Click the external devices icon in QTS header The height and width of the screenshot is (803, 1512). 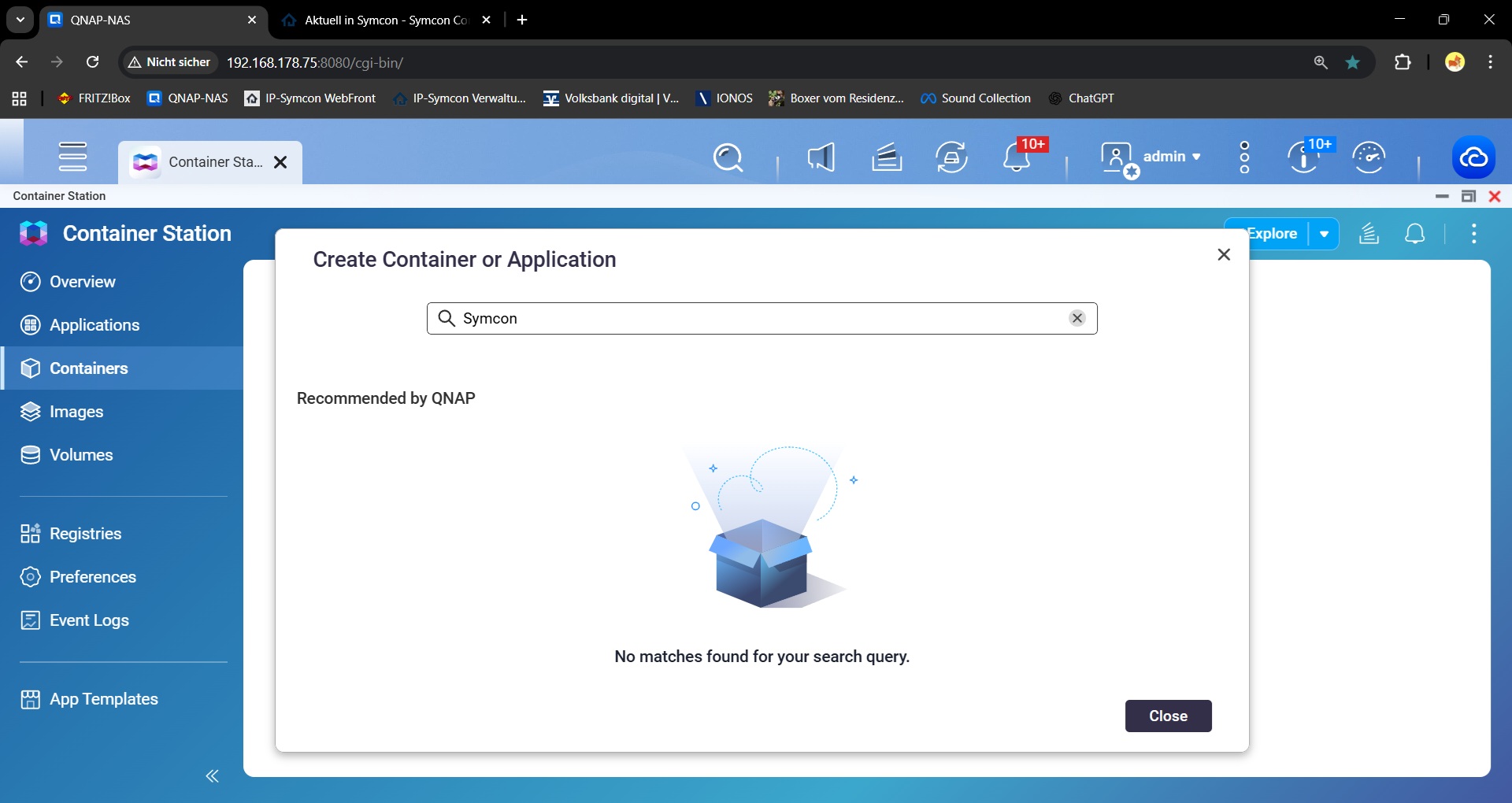tap(951, 157)
